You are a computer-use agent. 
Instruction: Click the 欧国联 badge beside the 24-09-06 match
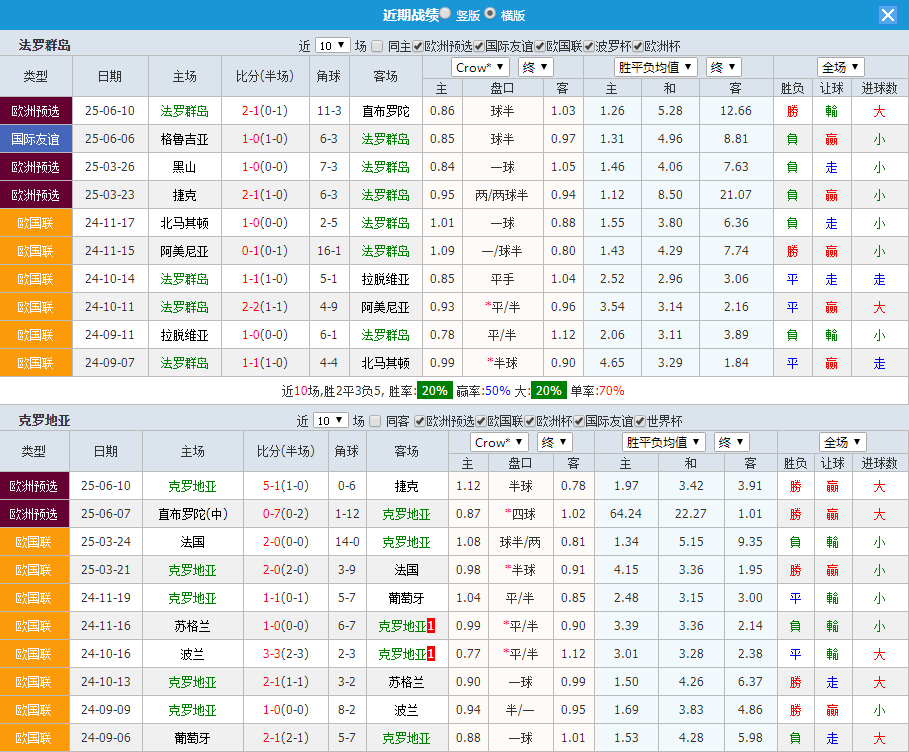(x=36, y=738)
